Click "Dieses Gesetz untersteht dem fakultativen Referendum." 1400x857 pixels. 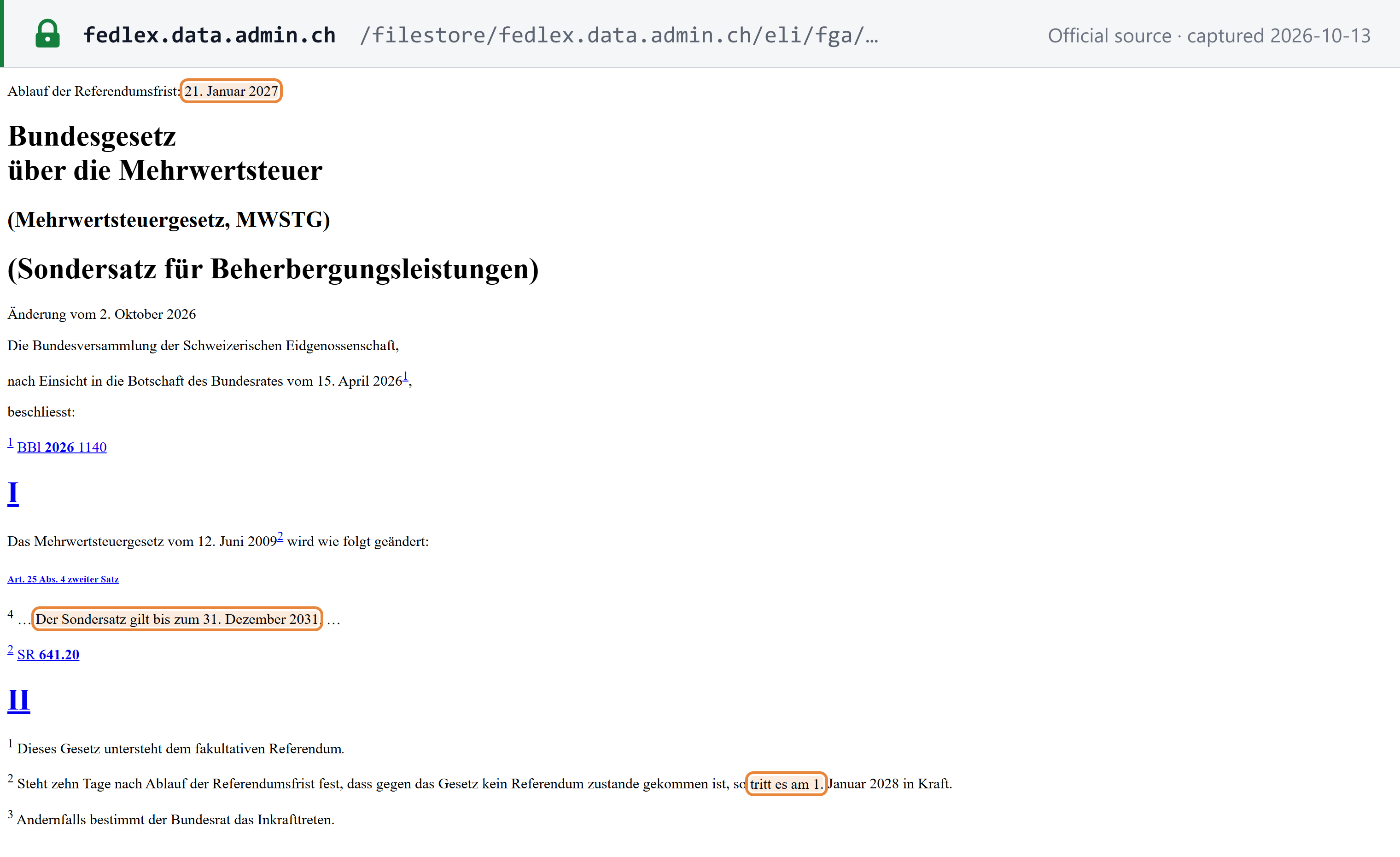[x=181, y=748]
